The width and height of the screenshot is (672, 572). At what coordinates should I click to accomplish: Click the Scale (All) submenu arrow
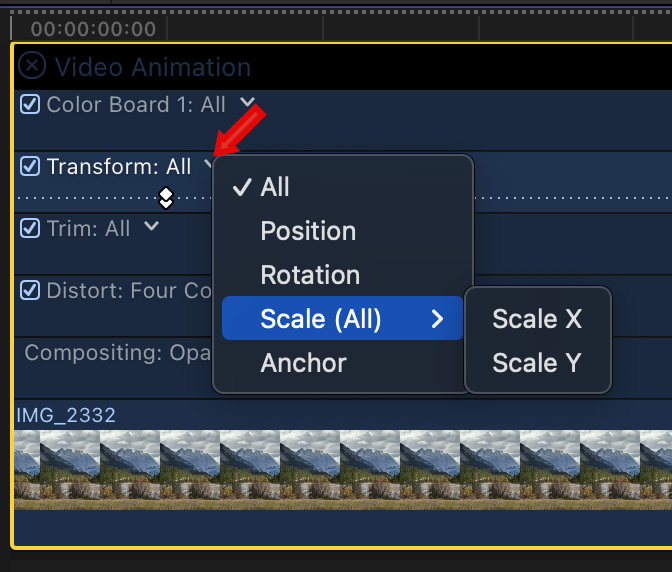[437, 319]
